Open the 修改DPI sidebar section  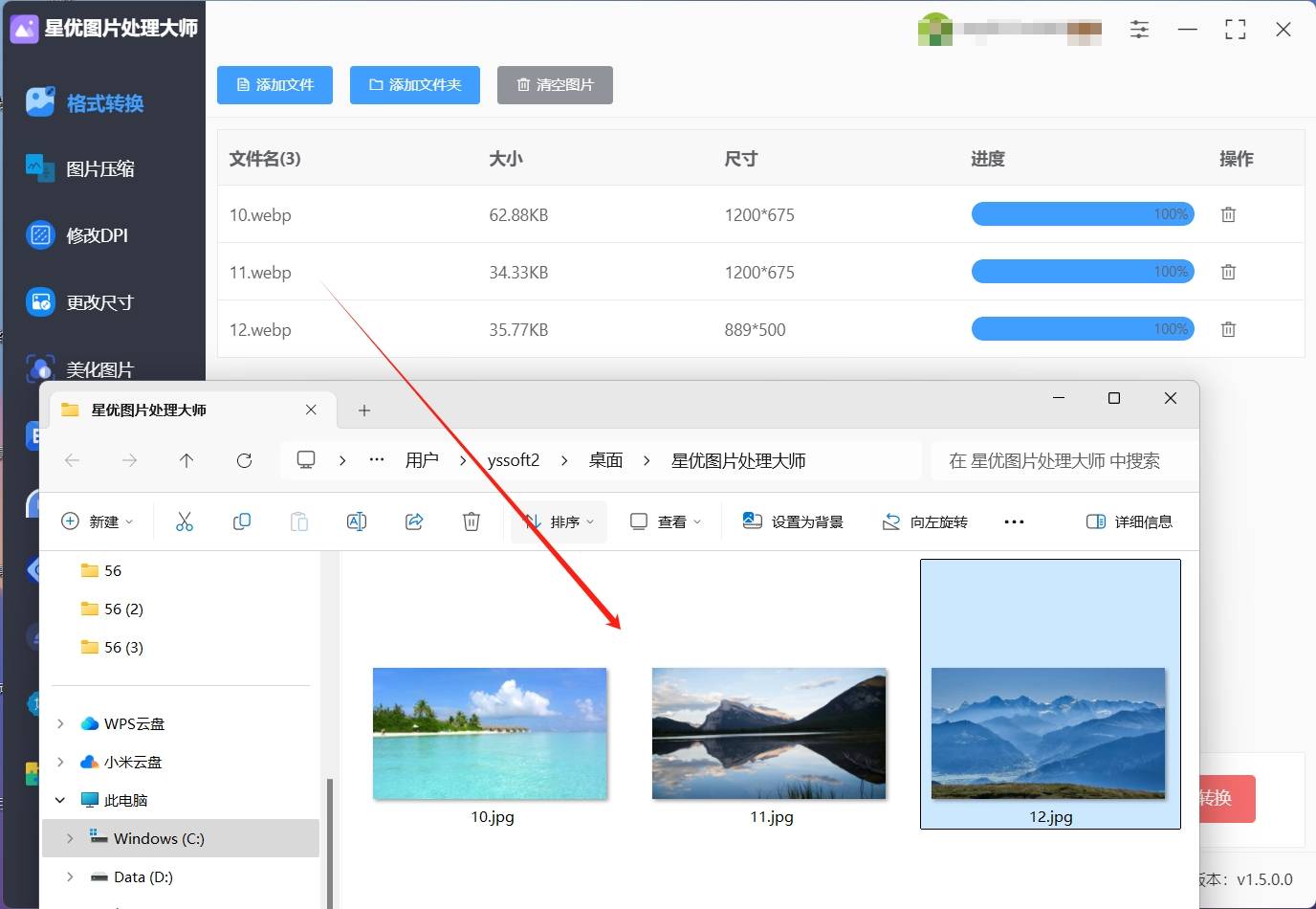pos(77,234)
